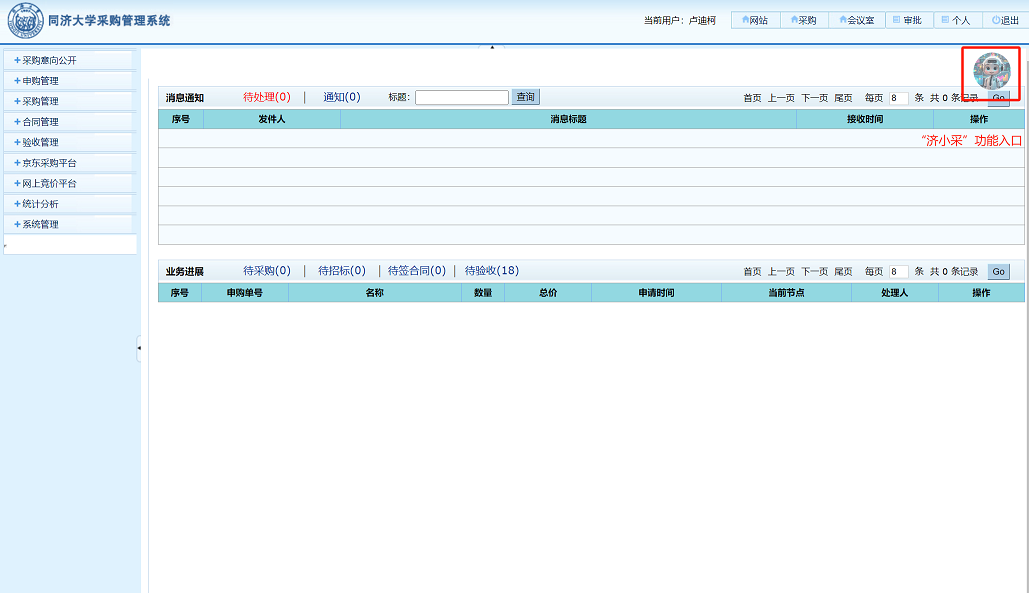Expand 京东采购平台 in the sidebar
The height and width of the screenshot is (593, 1029).
point(68,163)
